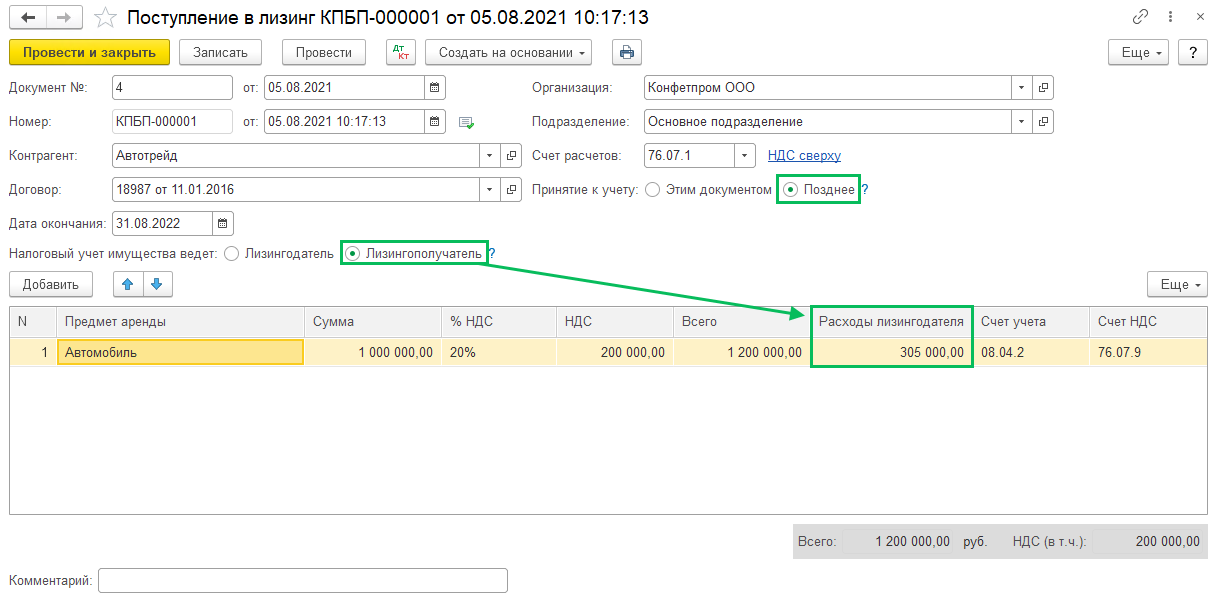Add document to favorites with the star
The image size is (1219, 598).
click(x=105, y=17)
